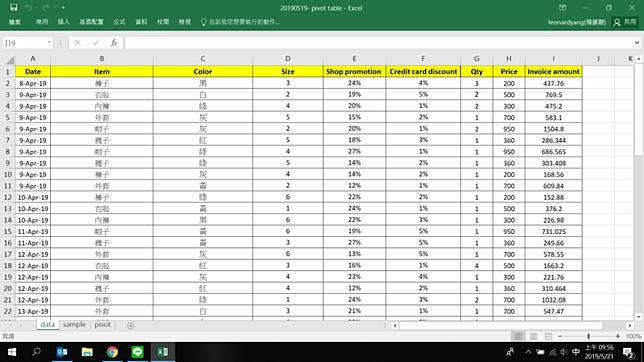The width and height of the screenshot is (644, 362).
Task: Open the Customize Quick Access Toolbar dropdown
Action: click(63, 8)
